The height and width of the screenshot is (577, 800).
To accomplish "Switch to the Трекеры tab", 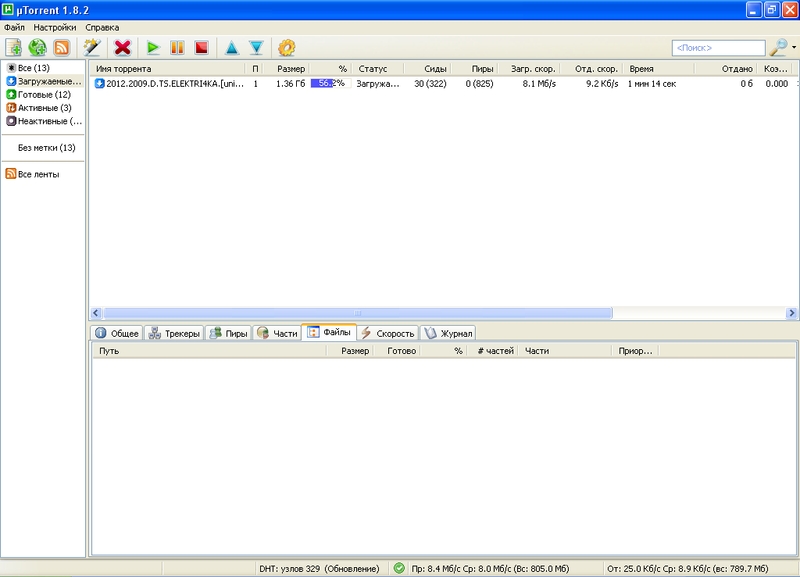I will point(174,333).
